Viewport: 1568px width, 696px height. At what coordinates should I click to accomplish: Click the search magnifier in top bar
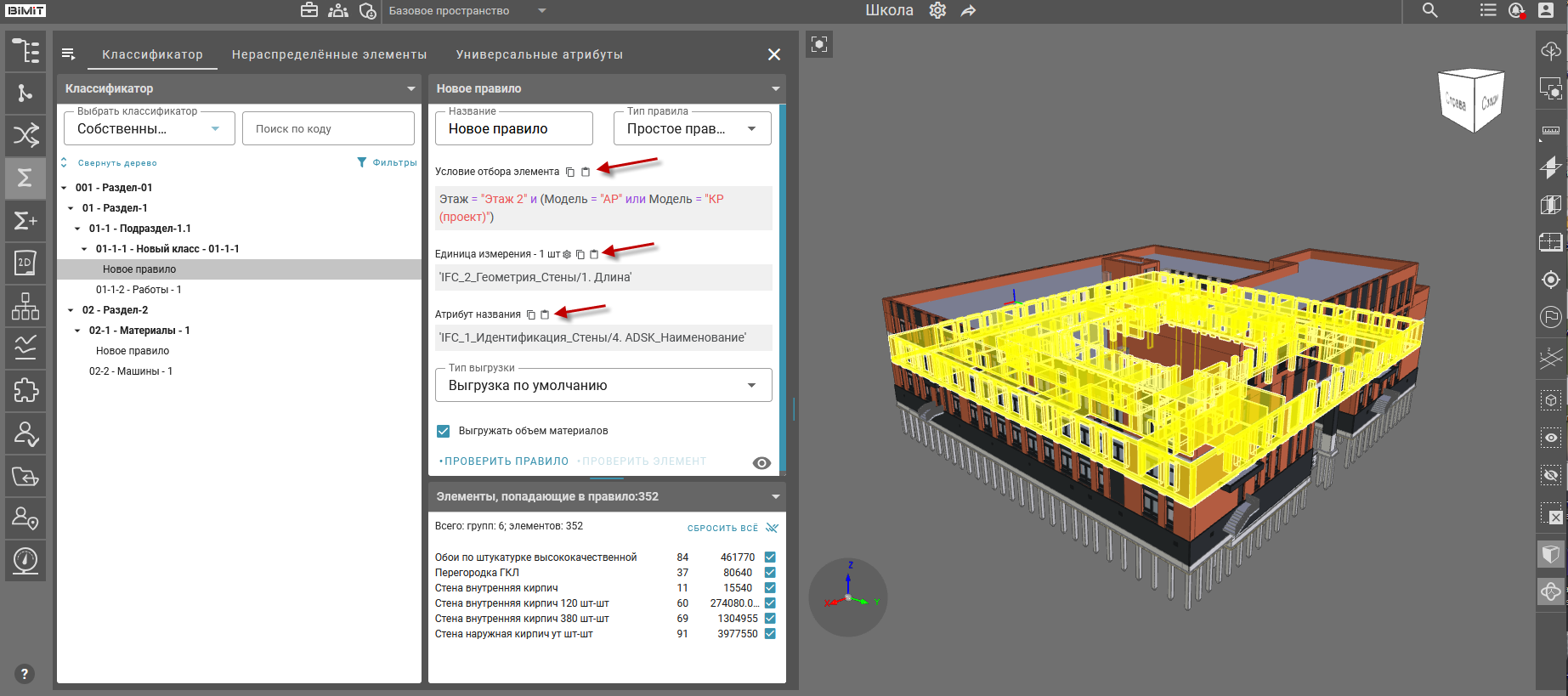pyautogui.click(x=1430, y=10)
